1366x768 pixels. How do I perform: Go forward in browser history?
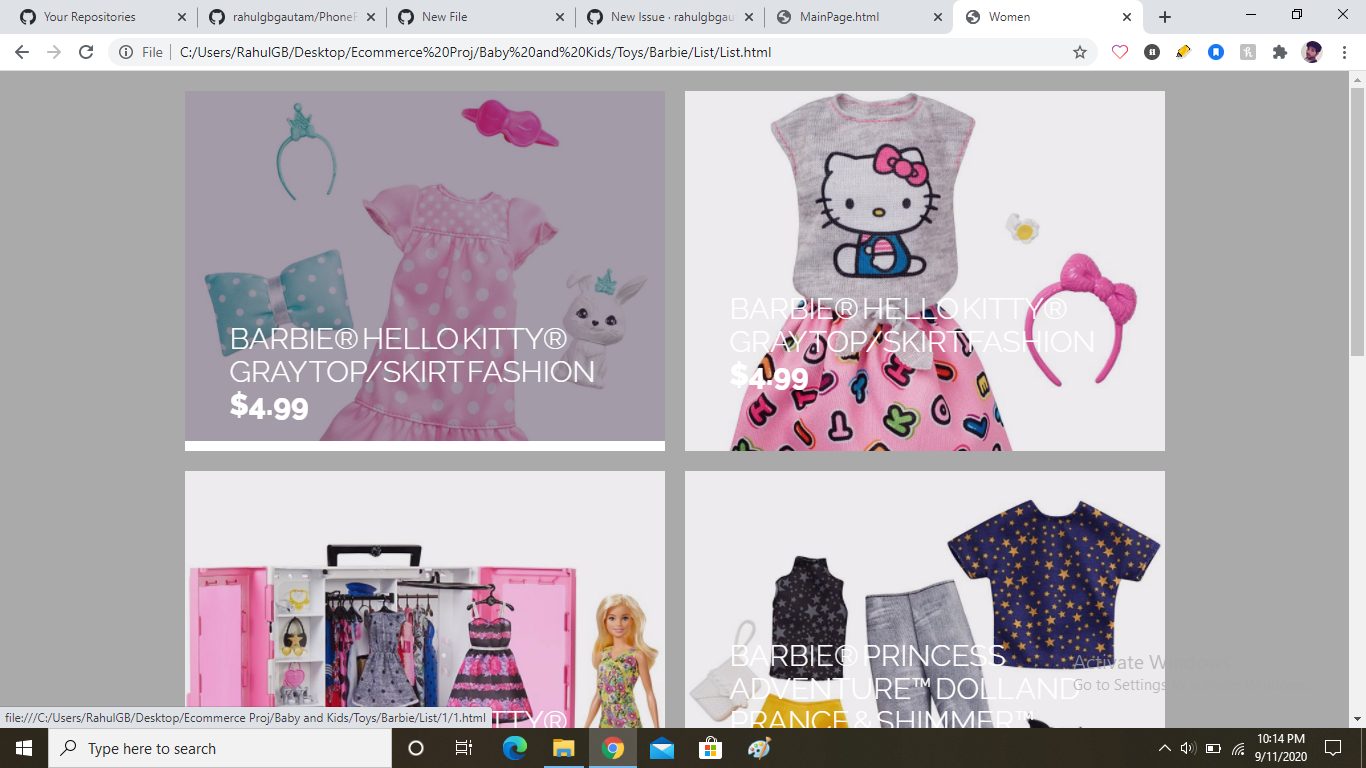pyautogui.click(x=54, y=52)
